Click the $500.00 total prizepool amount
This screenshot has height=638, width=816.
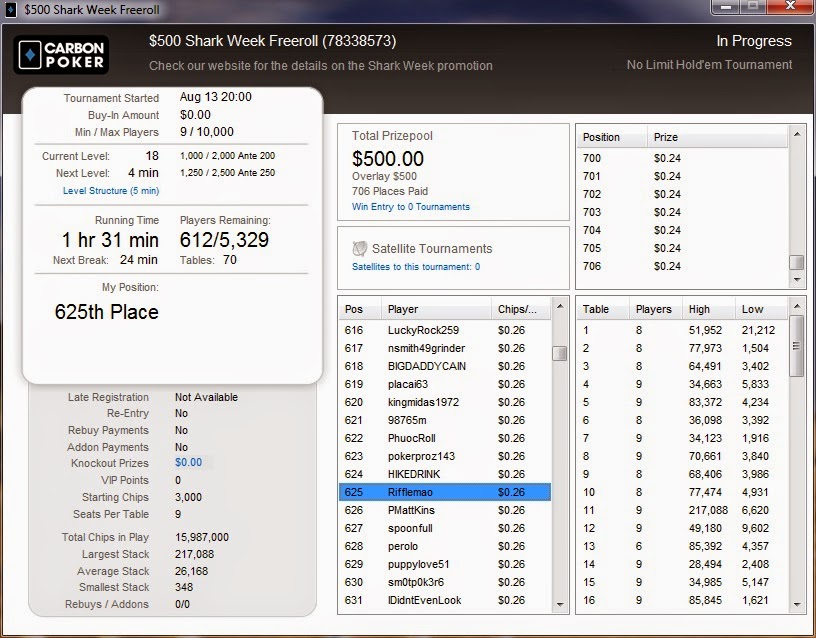pyautogui.click(x=388, y=159)
